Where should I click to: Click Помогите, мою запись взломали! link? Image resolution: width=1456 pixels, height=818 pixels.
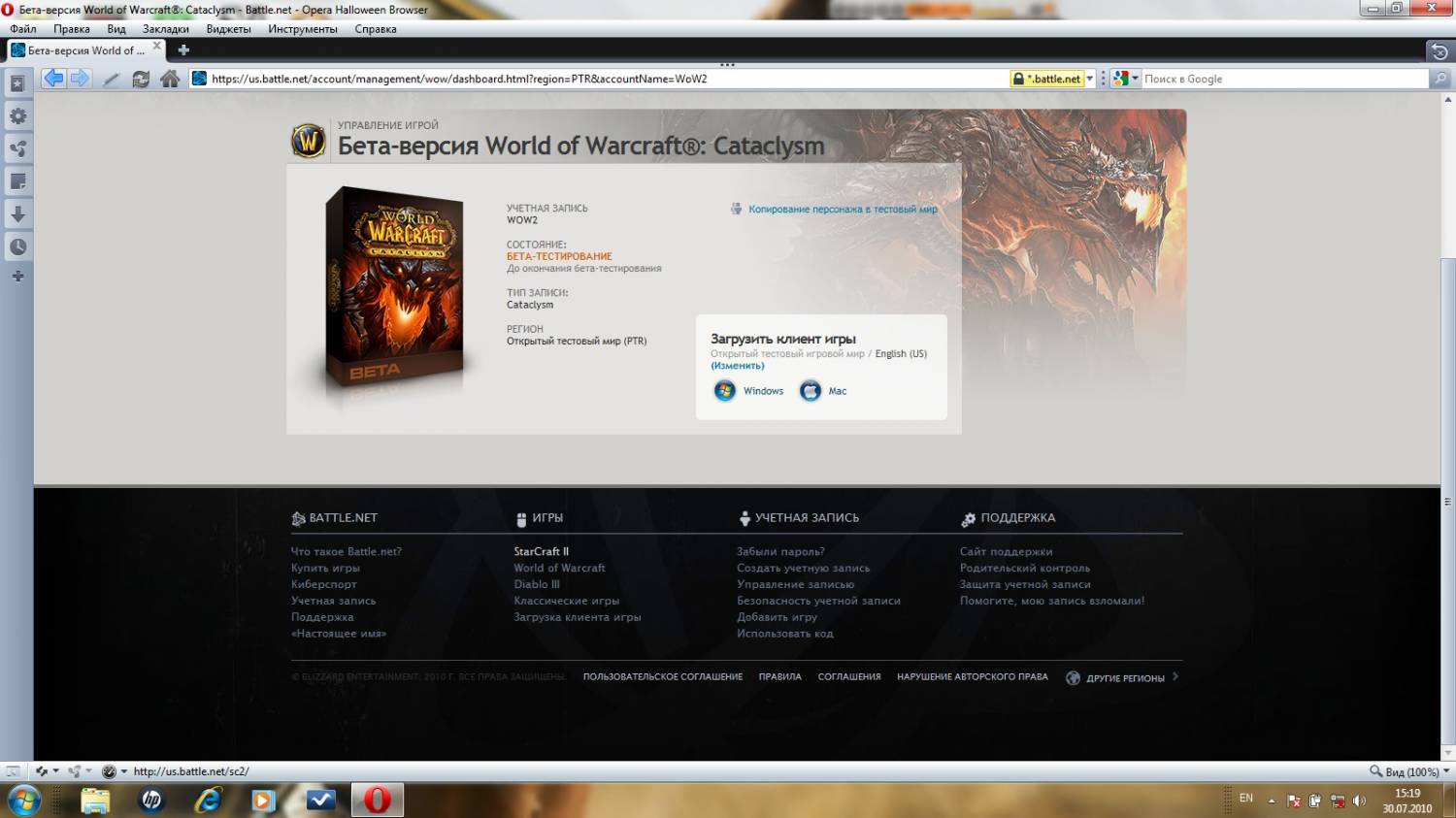pyautogui.click(x=1052, y=601)
